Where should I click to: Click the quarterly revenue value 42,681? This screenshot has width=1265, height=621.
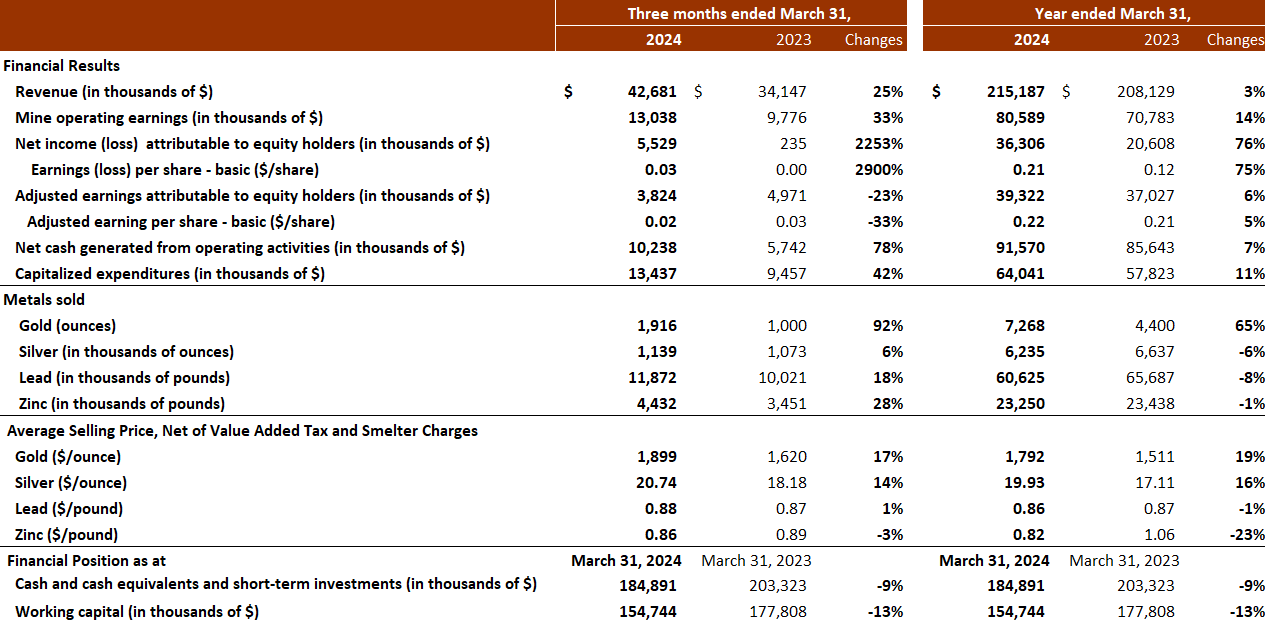[x=658, y=92]
